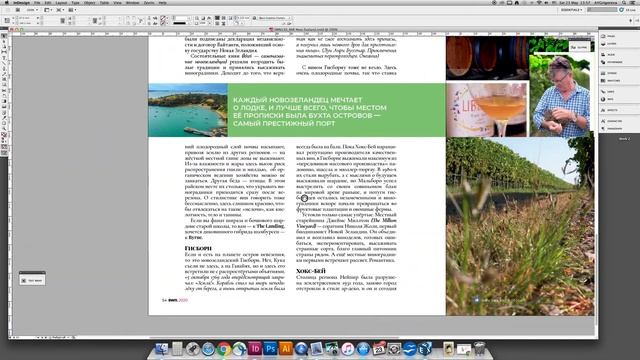640x360 pixels.
Task: Click the vineyard landscape photo
Action: 520,226
